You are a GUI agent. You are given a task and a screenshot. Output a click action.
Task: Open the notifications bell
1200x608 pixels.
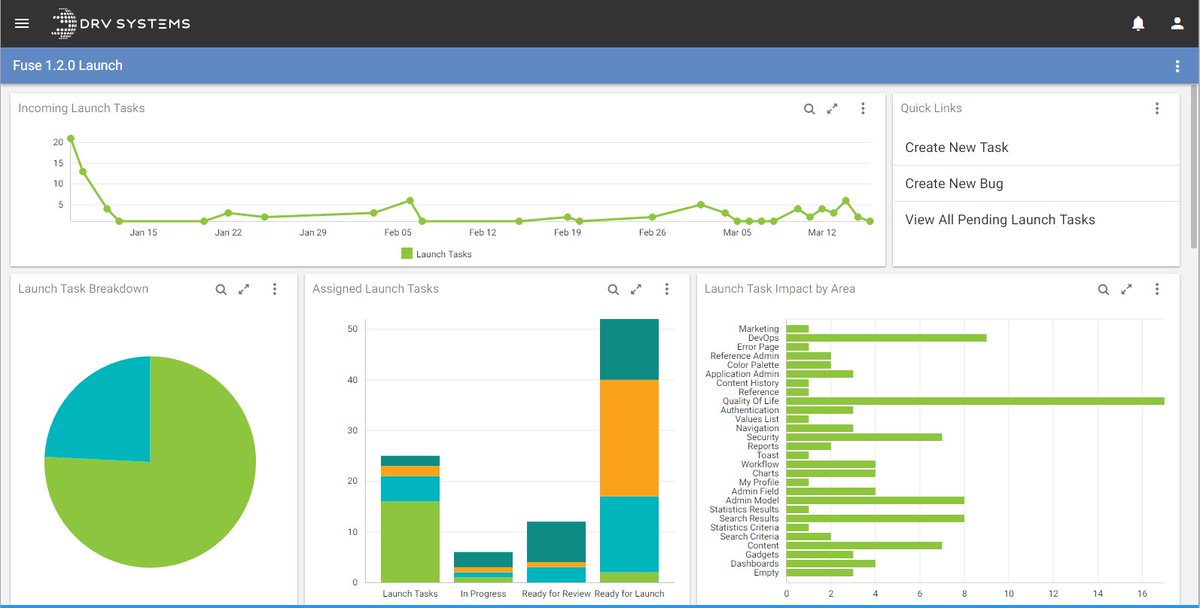coord(1138,24)
